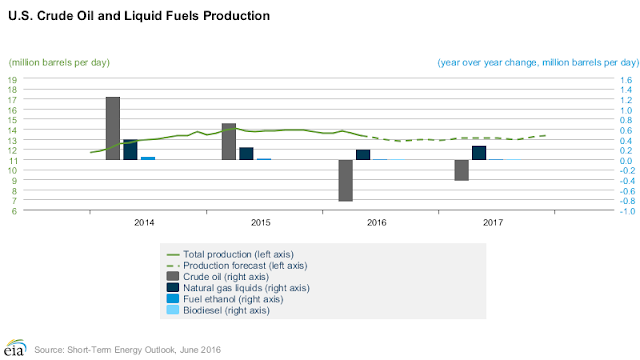Click the Fuel ethanol legend swatch
Image resolution: width=640 pixels, height=360 pixels.
click(x=173, y=299)
